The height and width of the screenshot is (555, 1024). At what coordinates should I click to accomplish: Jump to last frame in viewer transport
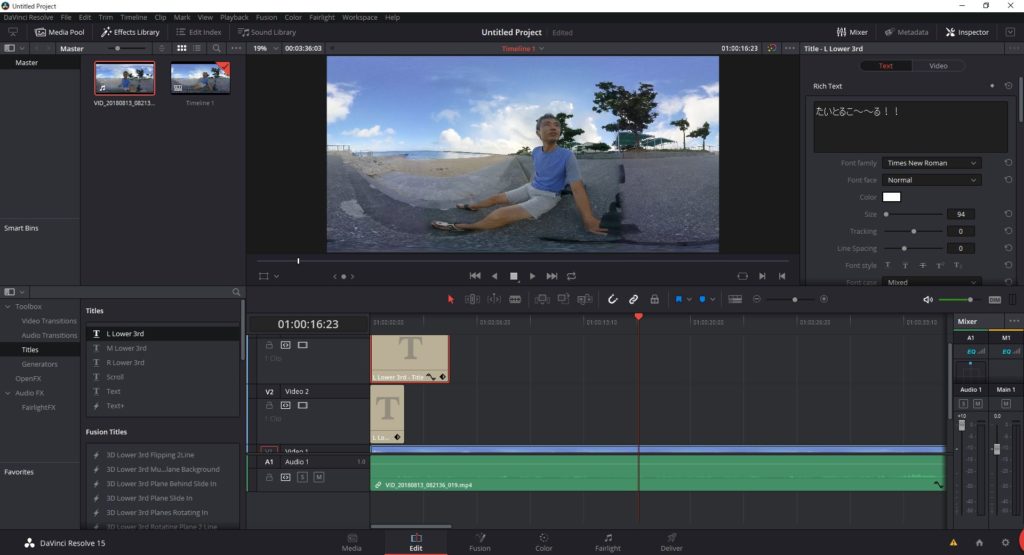[x=552, y=276]
